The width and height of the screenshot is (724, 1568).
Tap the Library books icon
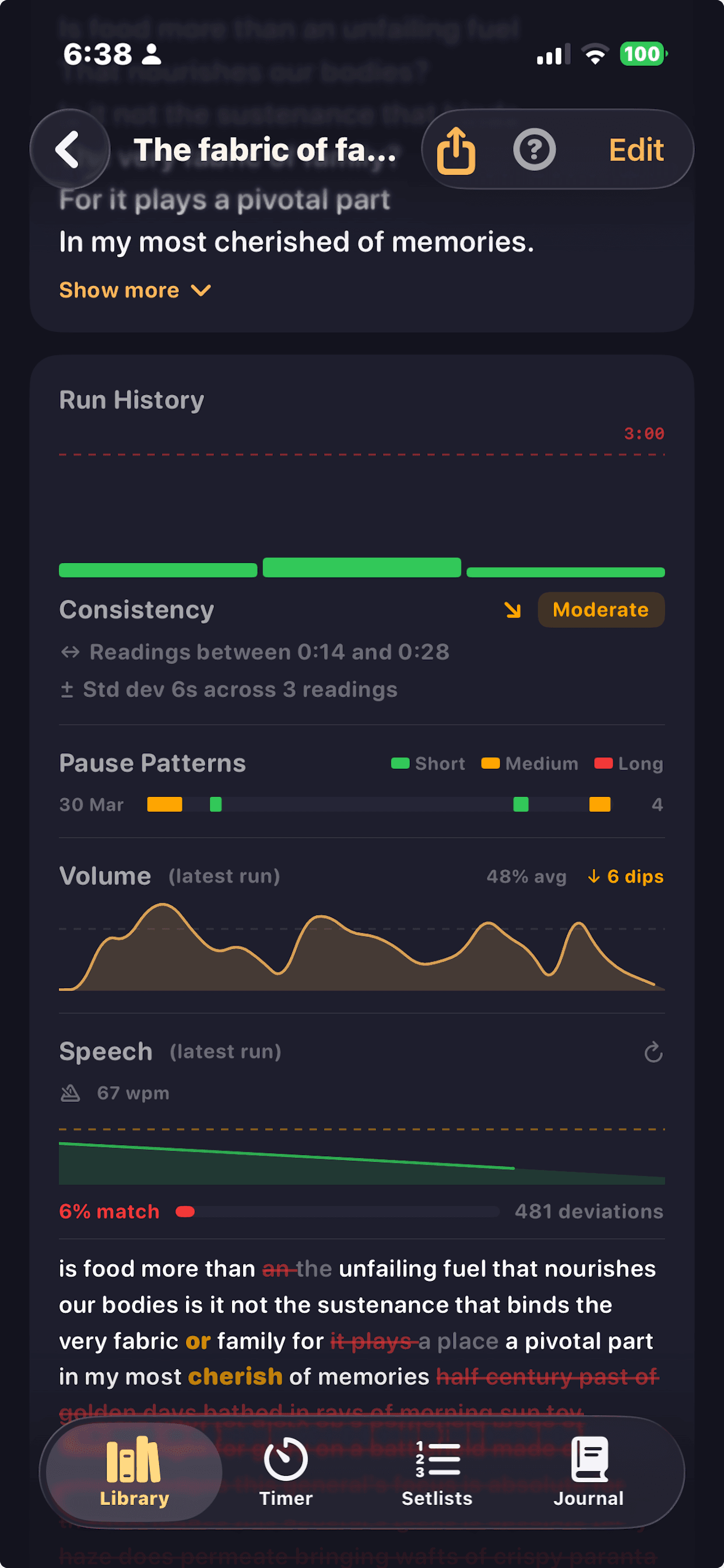[133, 1459]
